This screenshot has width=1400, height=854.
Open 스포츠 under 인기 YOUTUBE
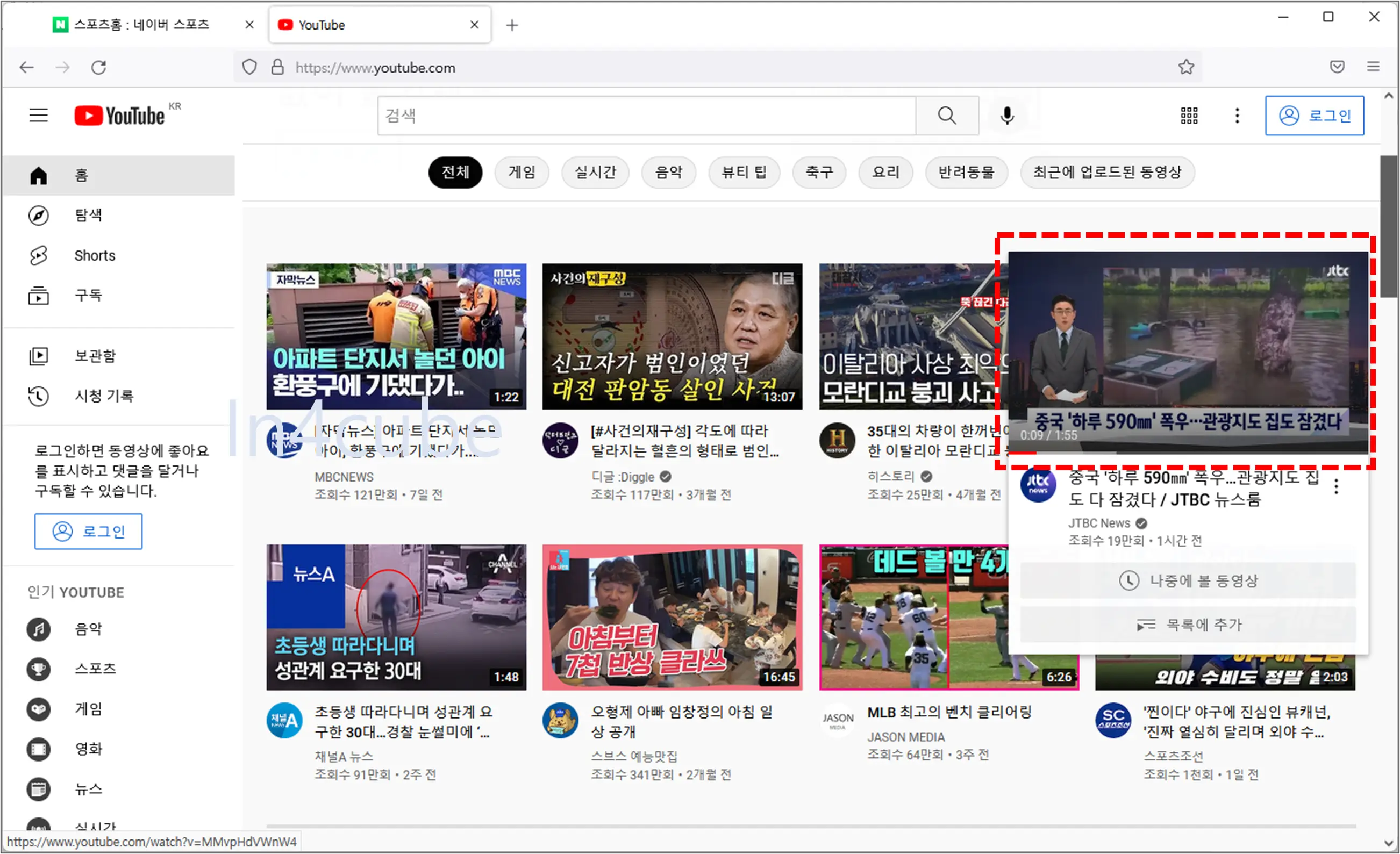point(118,669)
